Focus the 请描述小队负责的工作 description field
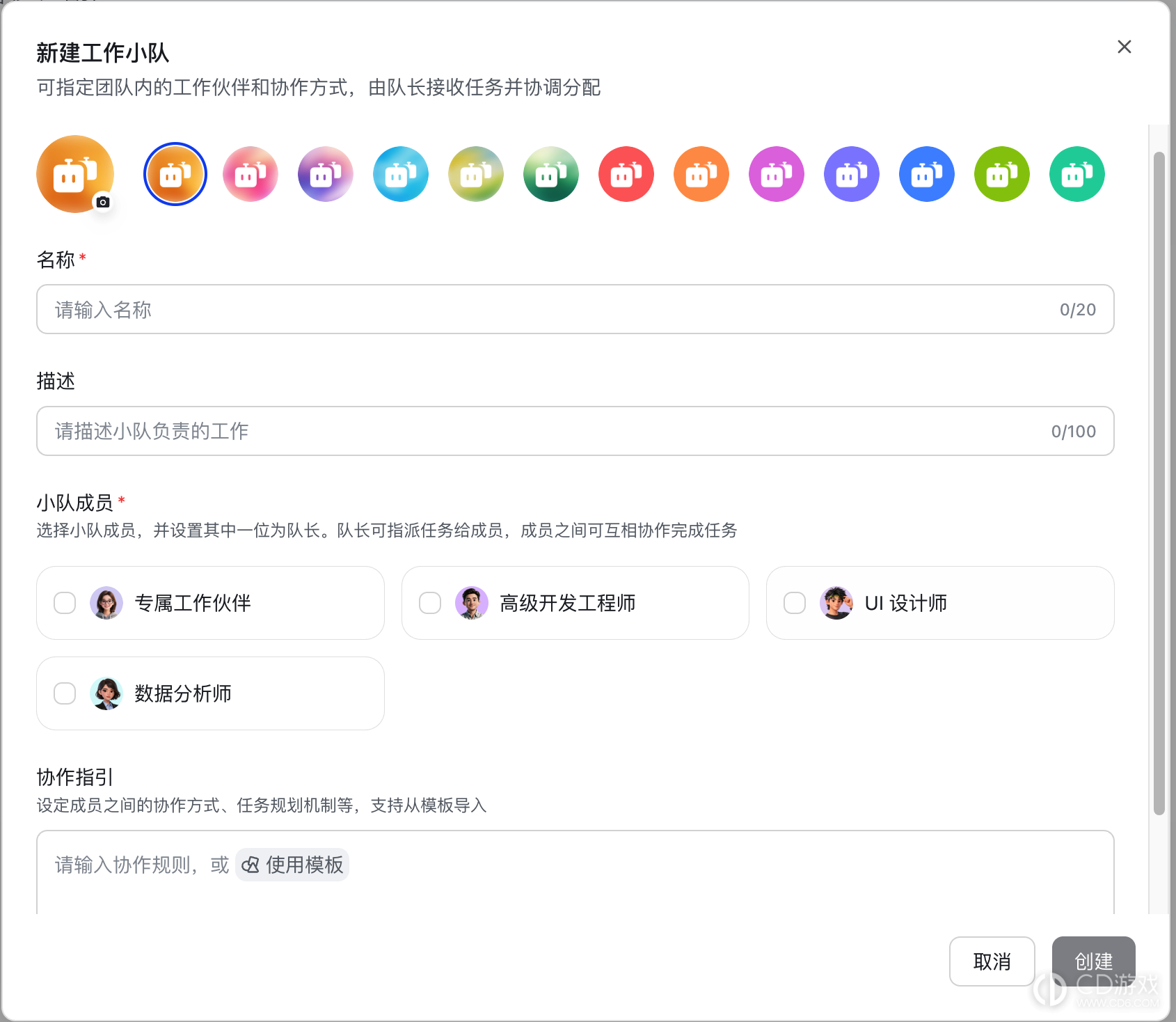The image size is (1176, 1022). coord(575,431)
